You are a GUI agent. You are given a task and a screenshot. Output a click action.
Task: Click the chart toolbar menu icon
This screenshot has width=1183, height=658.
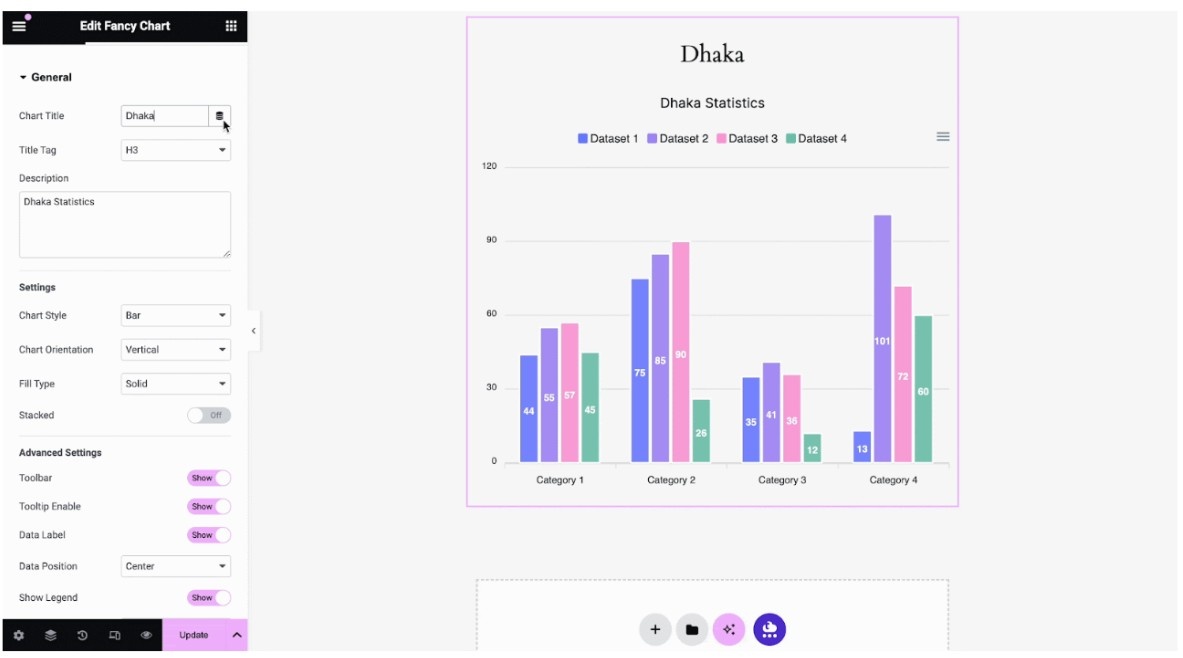point(943,137)
